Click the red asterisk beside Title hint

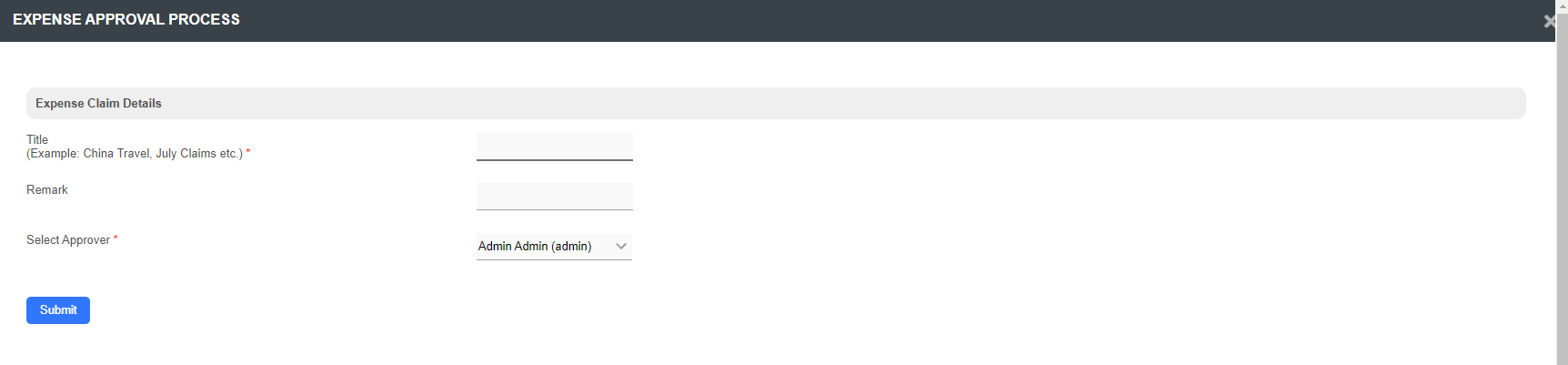click(248, 152)
